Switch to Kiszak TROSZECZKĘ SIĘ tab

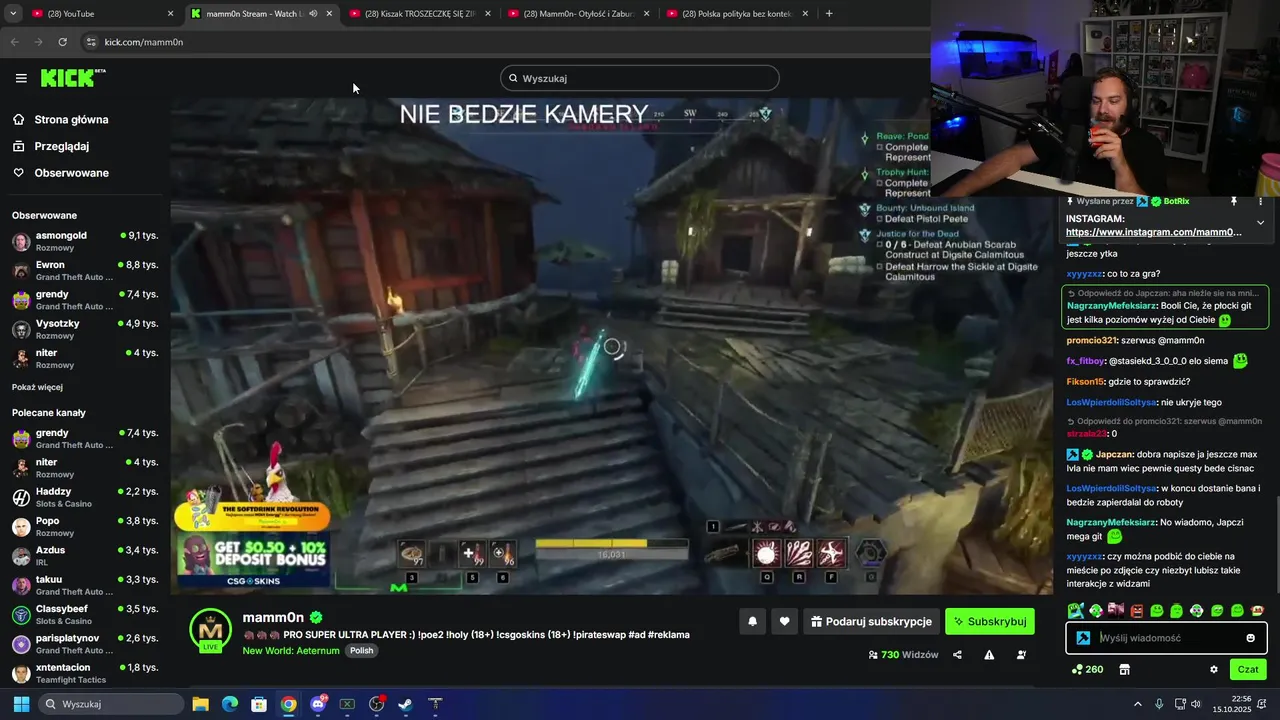point(421,14)
